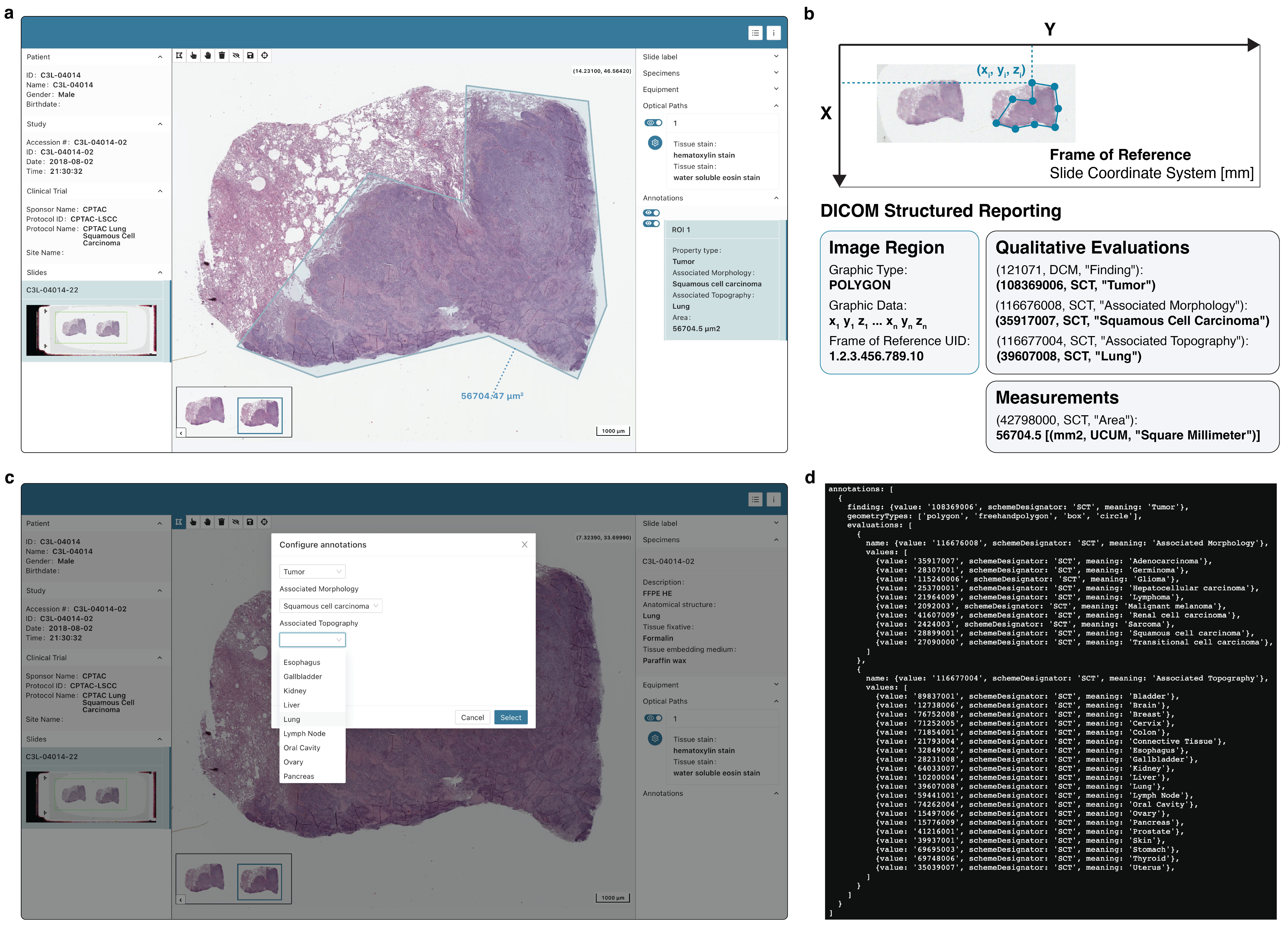The width and height of the screenshot is (1288, 926).
Task: Choose Lung from the topography list
Action: [x=312, y=719]
